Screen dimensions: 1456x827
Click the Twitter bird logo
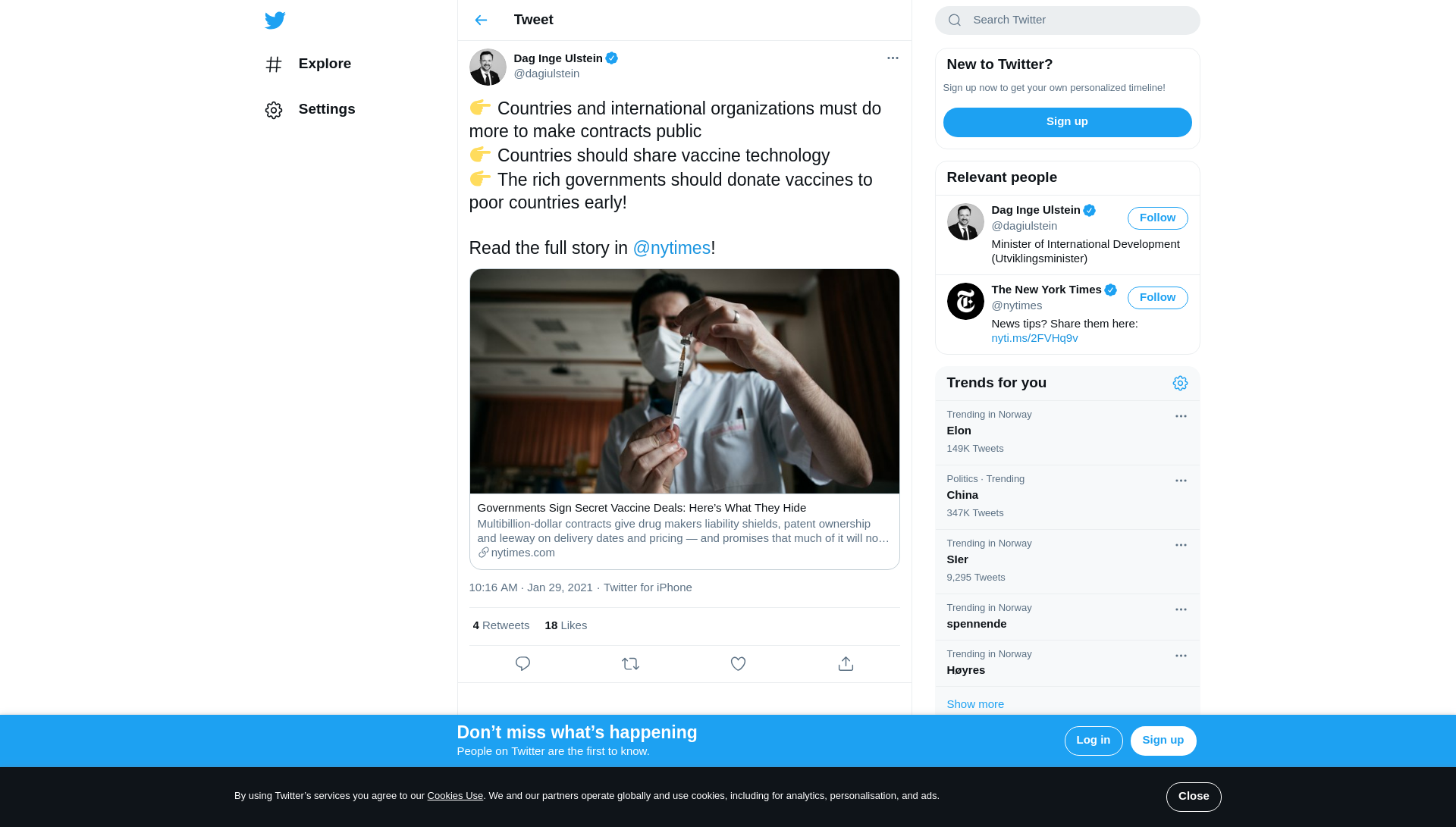tap(275, 20)
